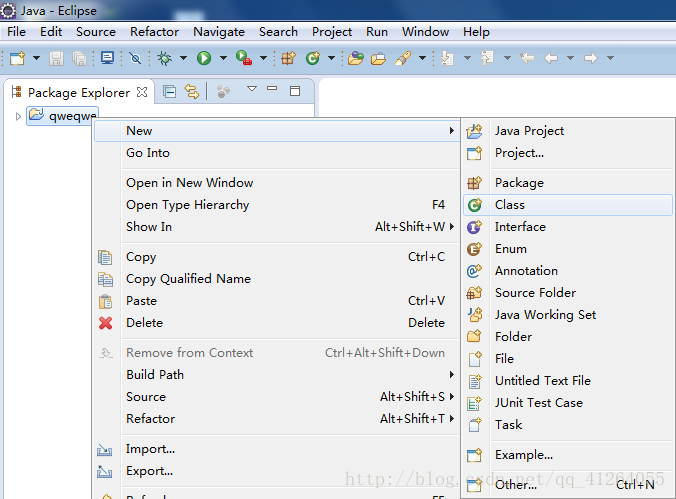This screenshot has height=499, width=676.
Task: Open the Help menu
Action: click(x=476, y=32)
